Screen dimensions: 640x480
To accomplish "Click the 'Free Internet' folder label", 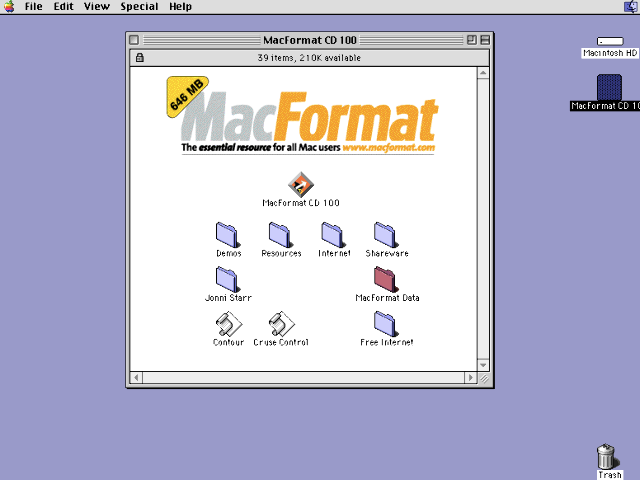I will pos(387,342).
